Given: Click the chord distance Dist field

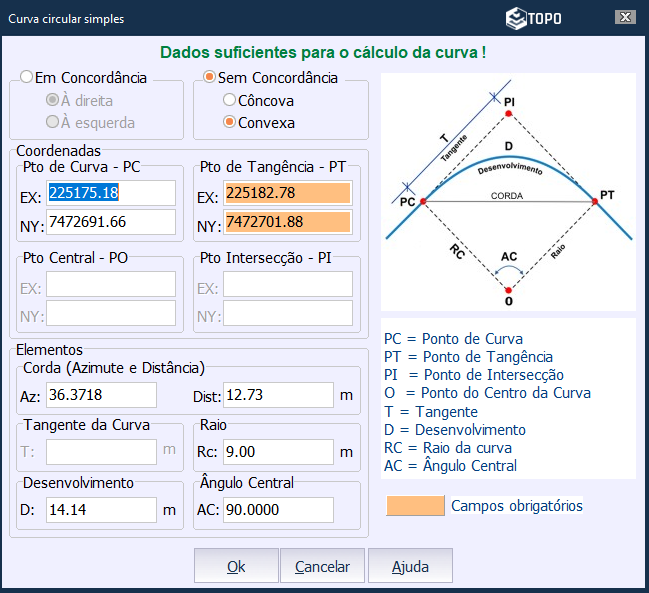Looking at the screenshot, I should pyautogui.click(x=277, y=395).
